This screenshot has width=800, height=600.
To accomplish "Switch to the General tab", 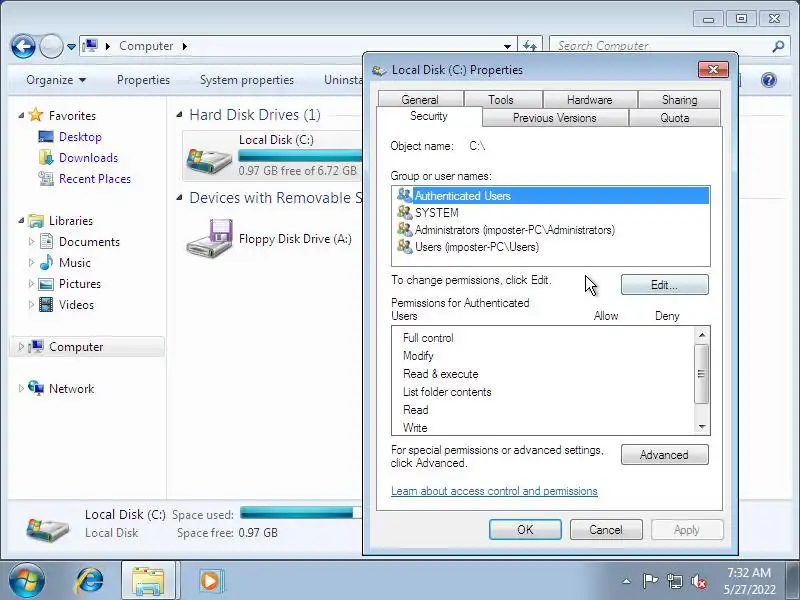I will [x=420, y=99].
